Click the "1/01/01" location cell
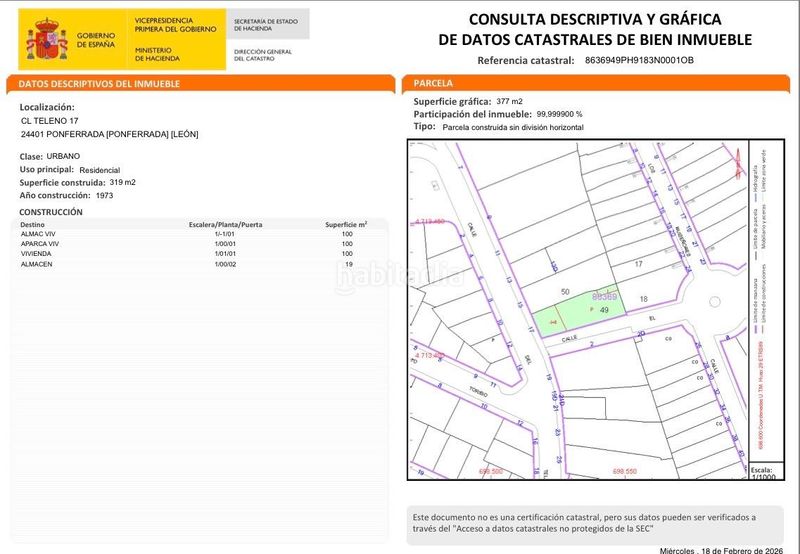Image resolution: width=800 pixels, height=554 pixels. click(x=225, y=254)
